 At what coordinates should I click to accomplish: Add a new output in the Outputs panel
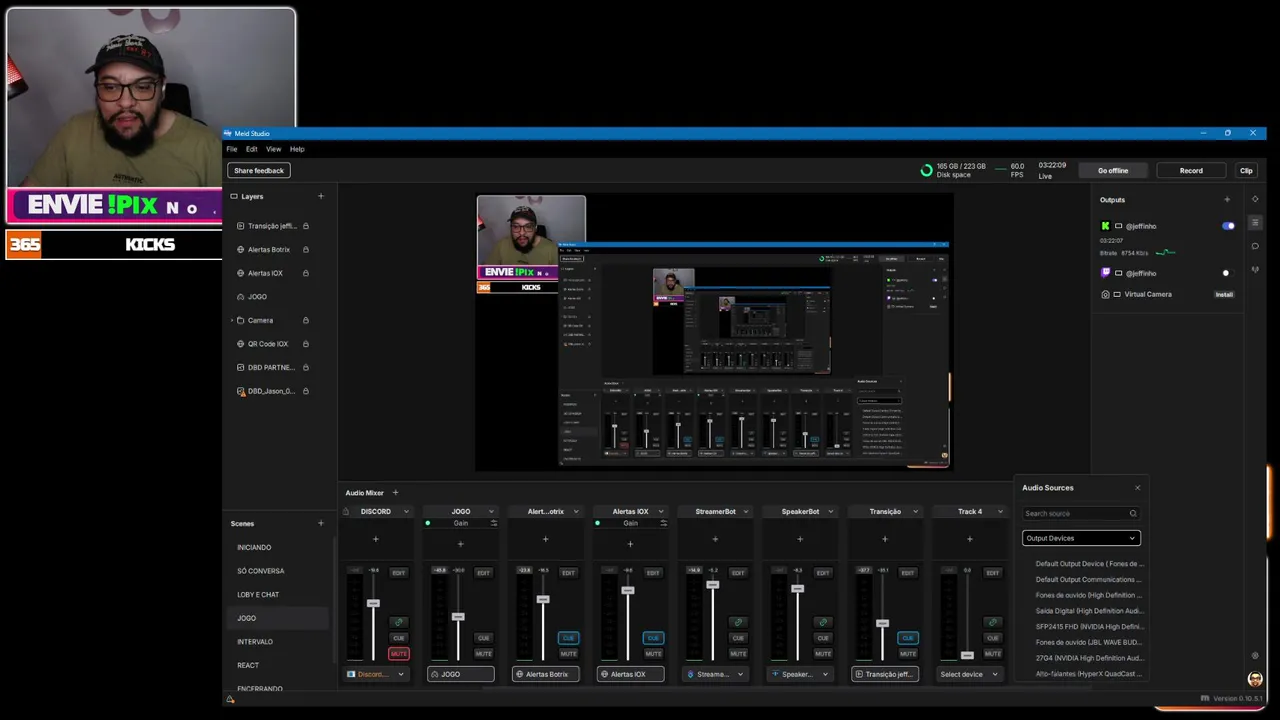(x=1227, y=199)
